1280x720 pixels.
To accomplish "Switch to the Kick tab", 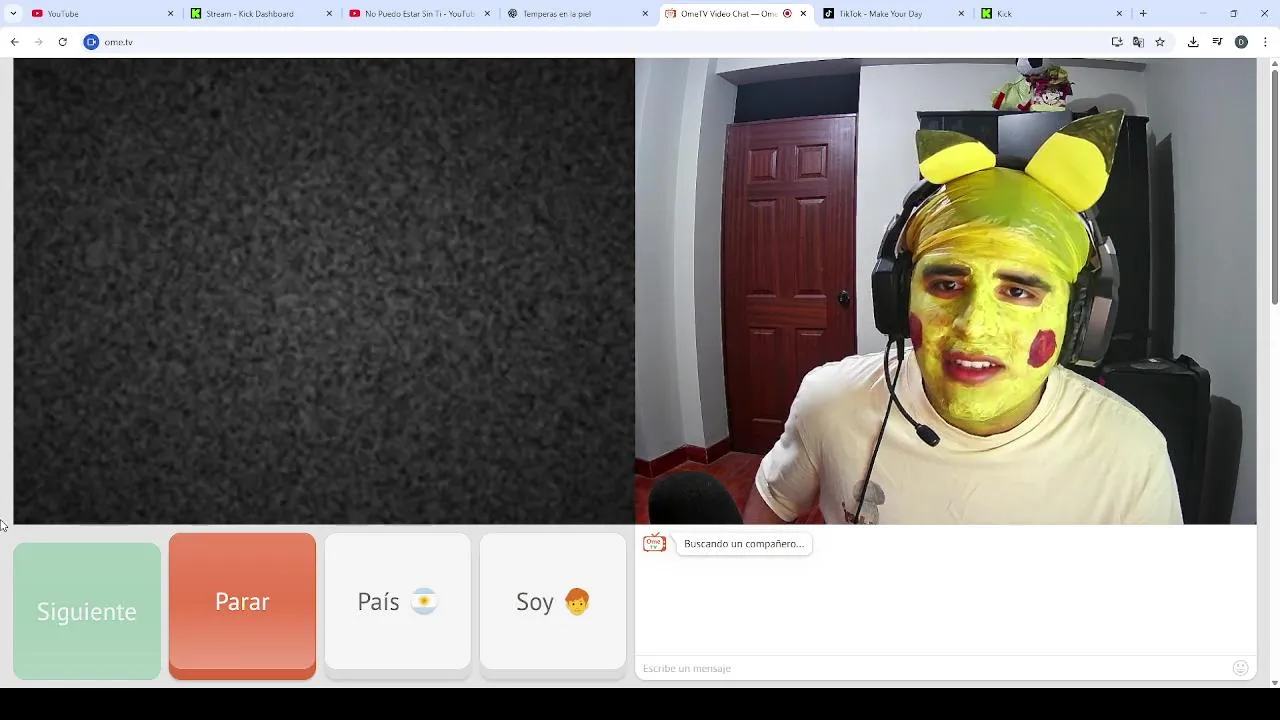I will click(1052, 14).
